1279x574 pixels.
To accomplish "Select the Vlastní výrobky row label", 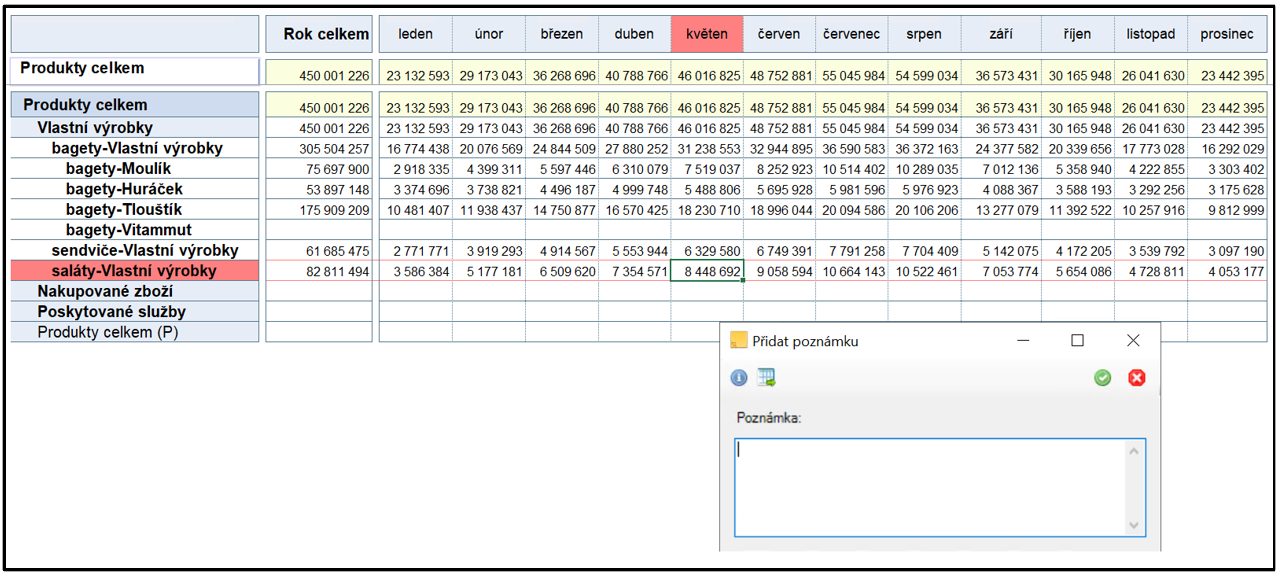I will [135, 127].
